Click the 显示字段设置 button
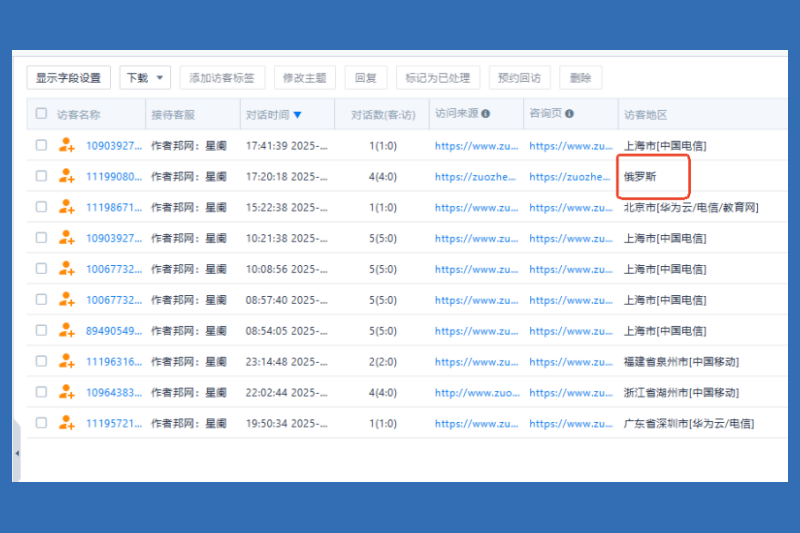 [68, 77]
